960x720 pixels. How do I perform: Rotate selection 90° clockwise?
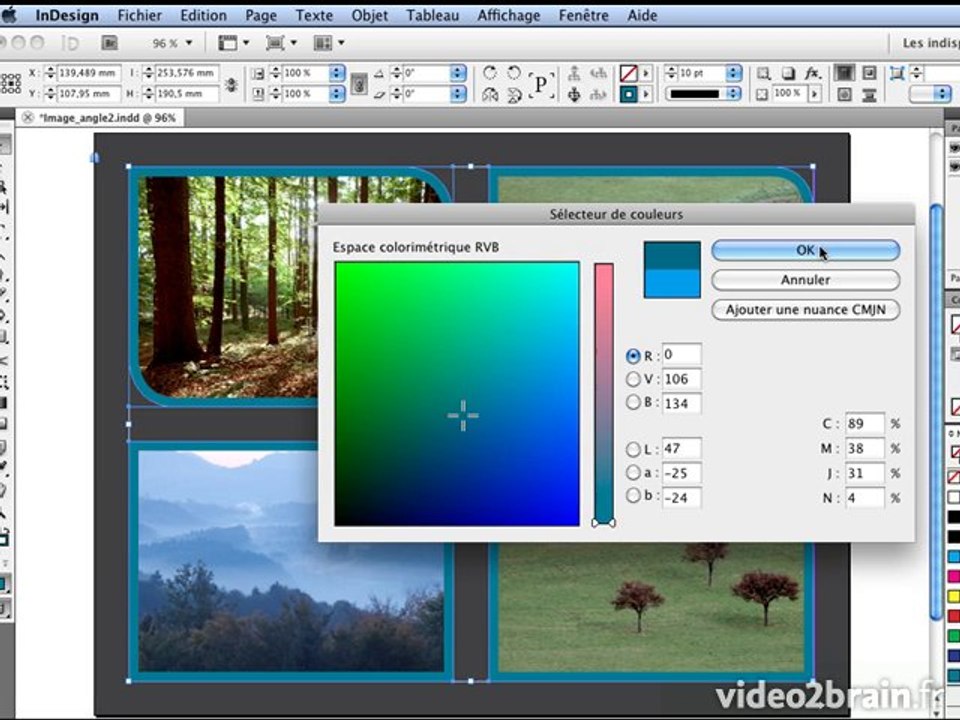(x=490, y=73)
